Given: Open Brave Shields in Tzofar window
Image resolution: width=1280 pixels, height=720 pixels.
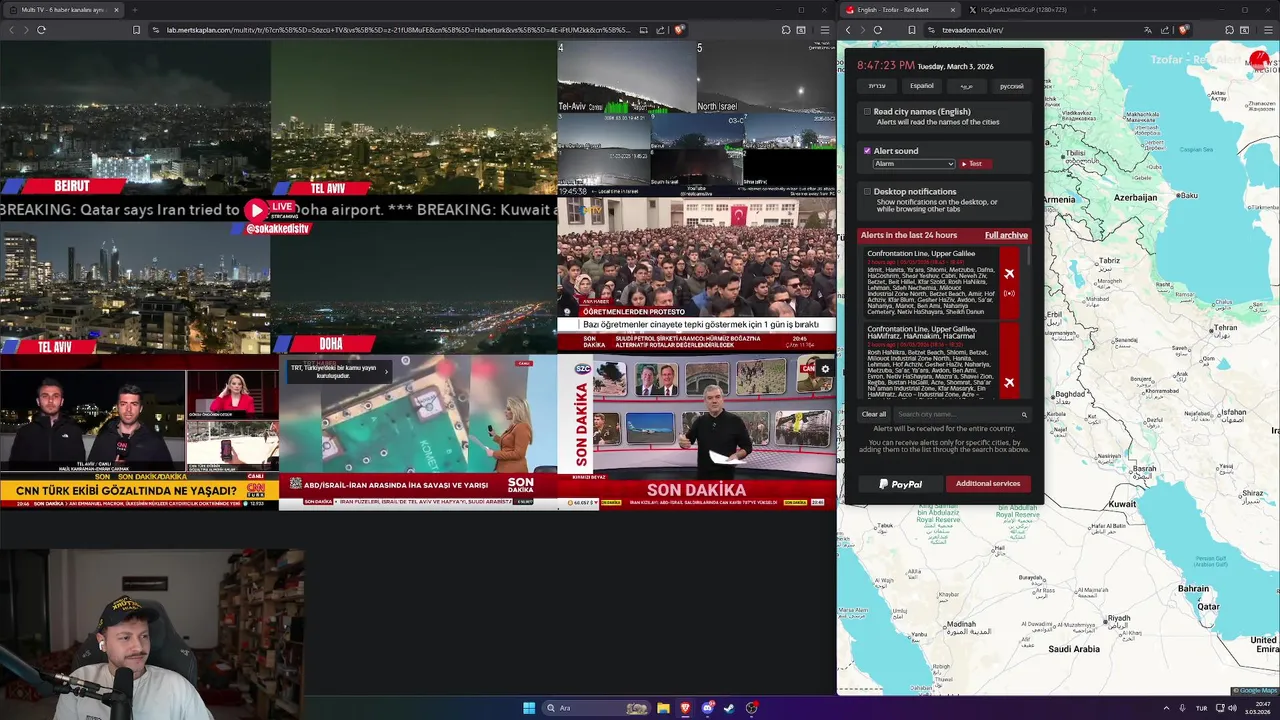Looking at the screenshot, I should (x=1183, y=30).
